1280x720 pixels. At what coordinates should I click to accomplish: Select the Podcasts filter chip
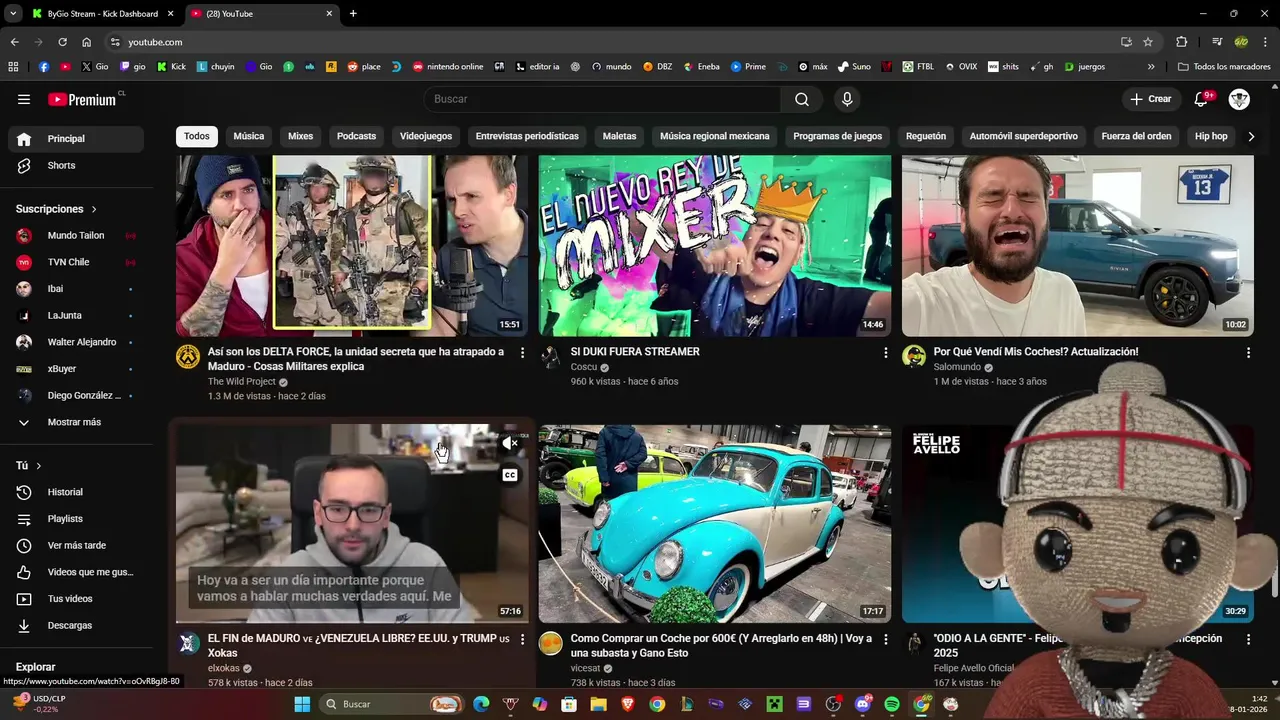tap(356, 136)
